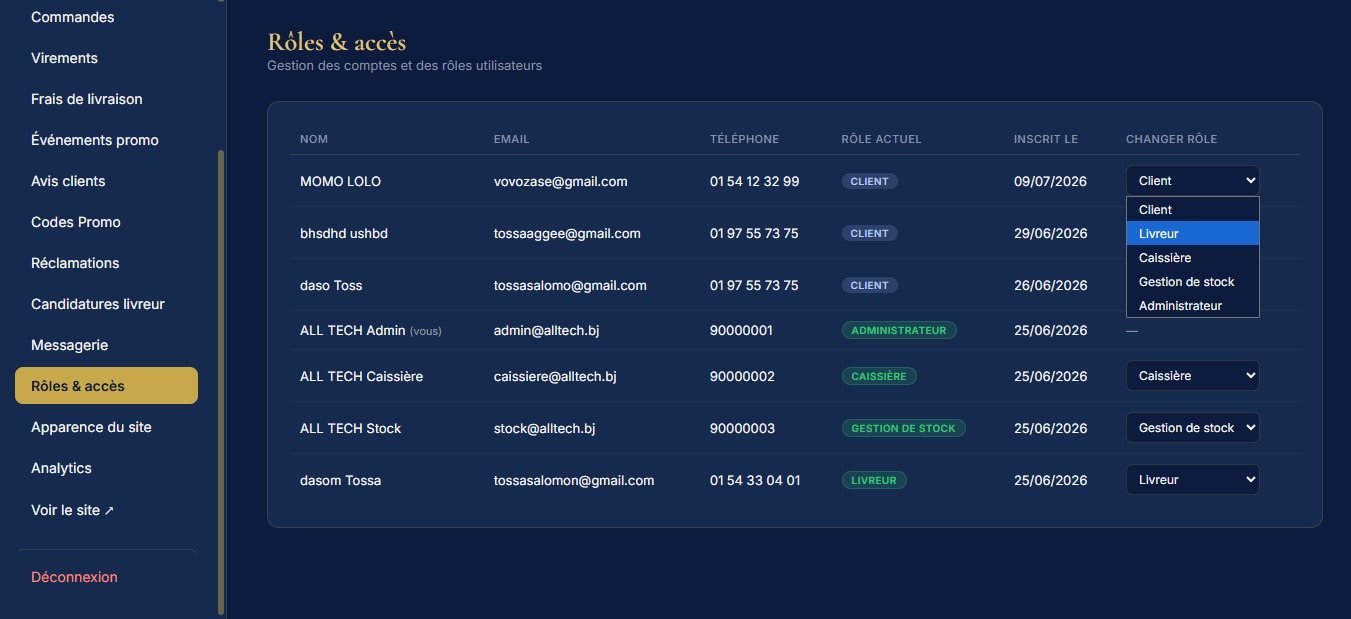This screenshot has width=1351, height=619.
Task: Click email caissiere@alltech.bj
Action: (x=555, y=376)
